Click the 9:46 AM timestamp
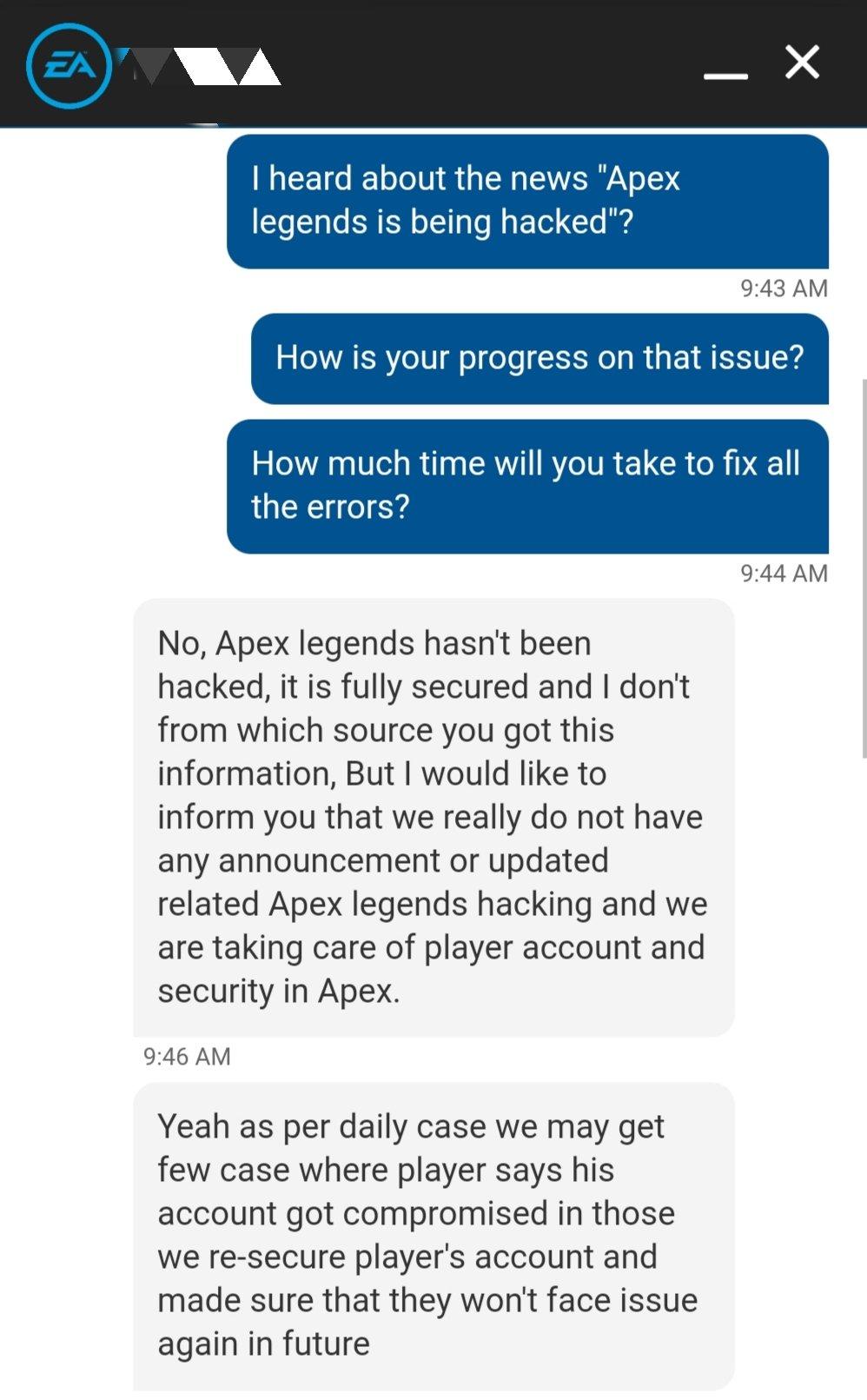Screen dimensions: 867x1400 tap(187, 1057)
